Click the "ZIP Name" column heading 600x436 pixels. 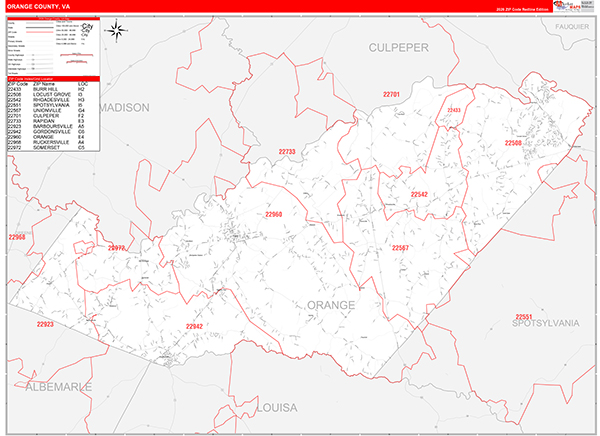[x=44, y=84]
